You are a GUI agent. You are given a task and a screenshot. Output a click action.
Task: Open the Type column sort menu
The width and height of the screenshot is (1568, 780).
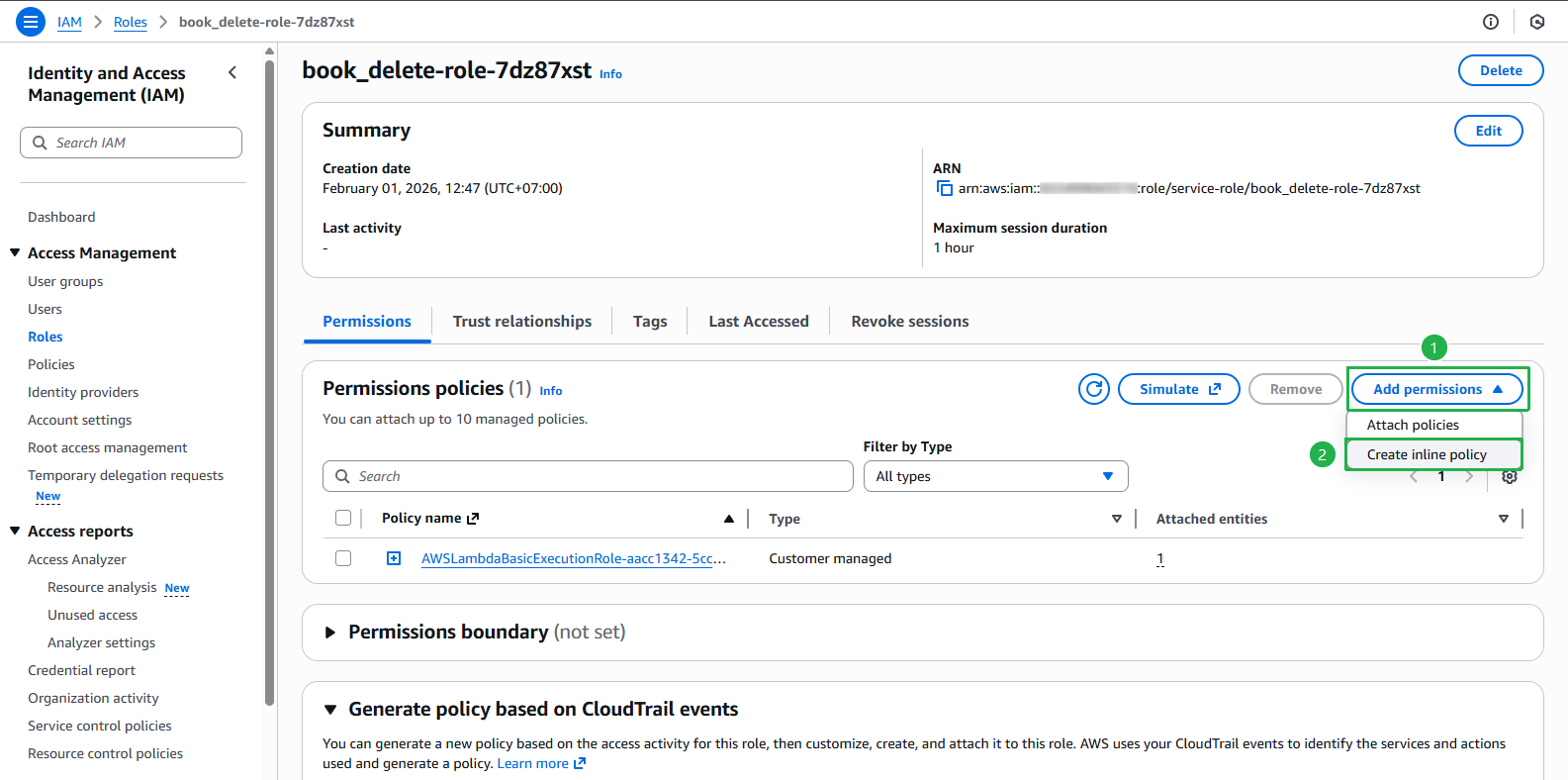[x=1117, y=519]
